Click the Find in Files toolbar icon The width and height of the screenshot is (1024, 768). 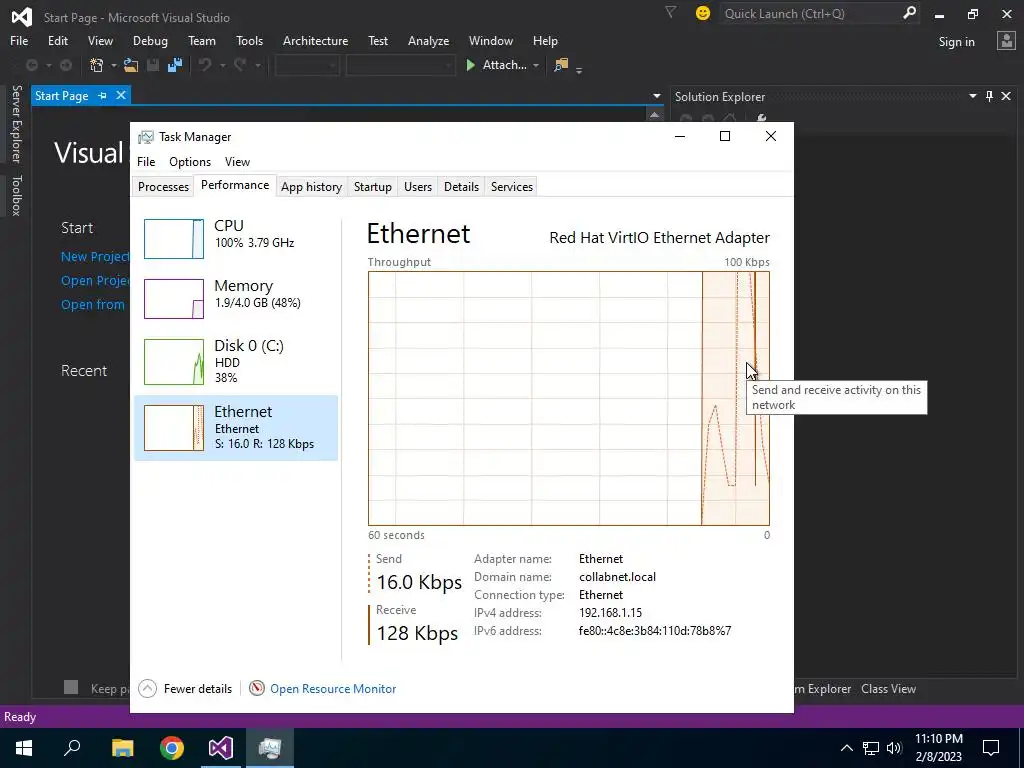[560, 65]
